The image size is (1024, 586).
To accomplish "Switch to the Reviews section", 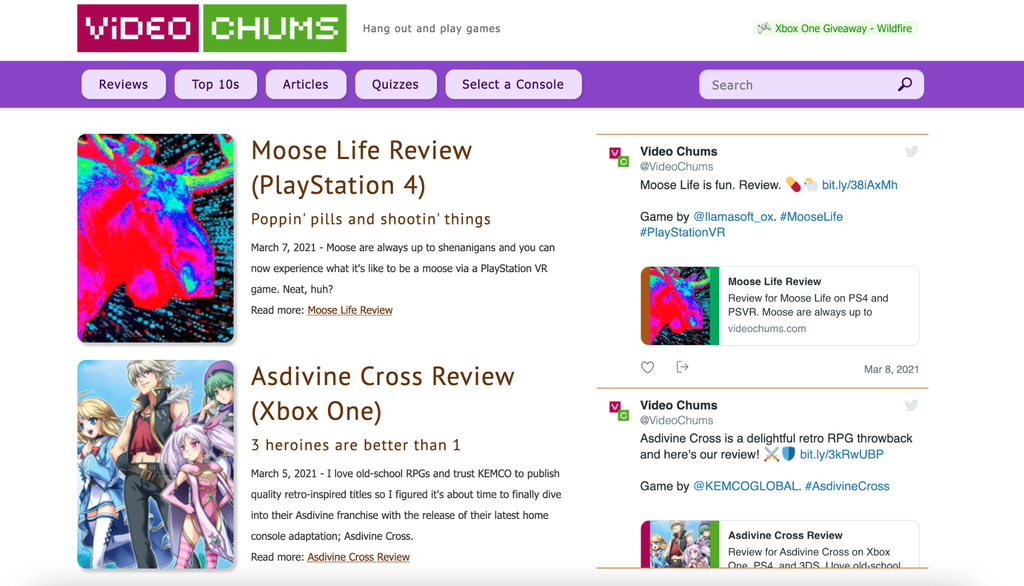I will pos(123,84).
